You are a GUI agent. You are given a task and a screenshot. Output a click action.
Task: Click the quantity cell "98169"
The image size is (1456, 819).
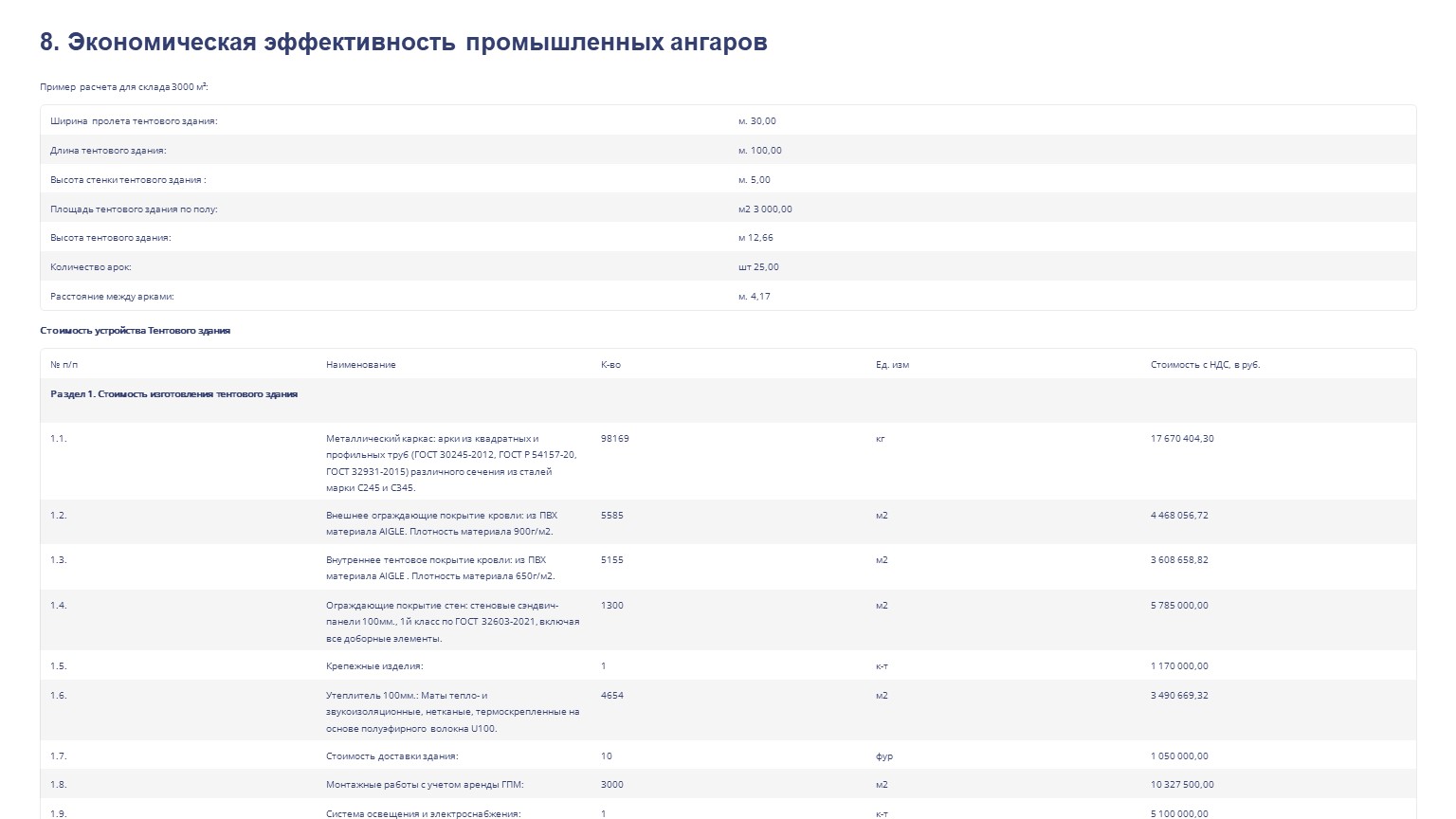coord(614,439)
